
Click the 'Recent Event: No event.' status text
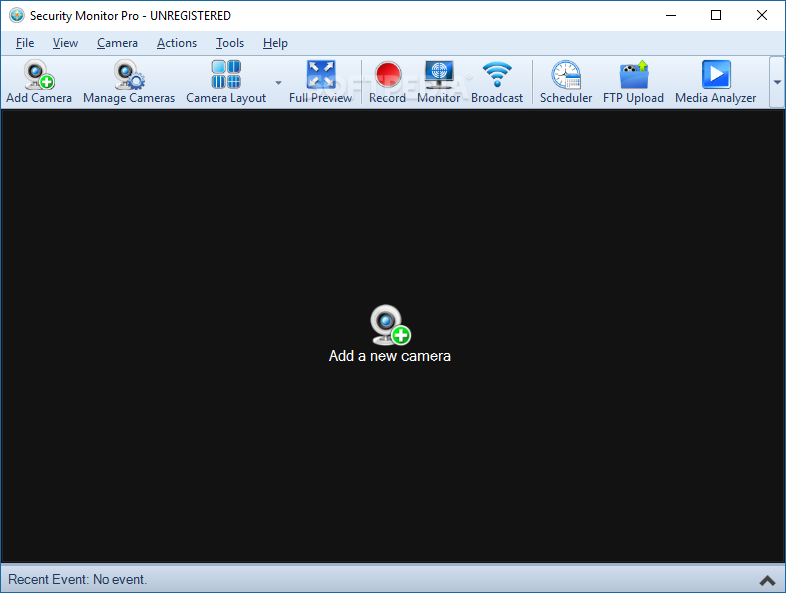pos(77,579)
